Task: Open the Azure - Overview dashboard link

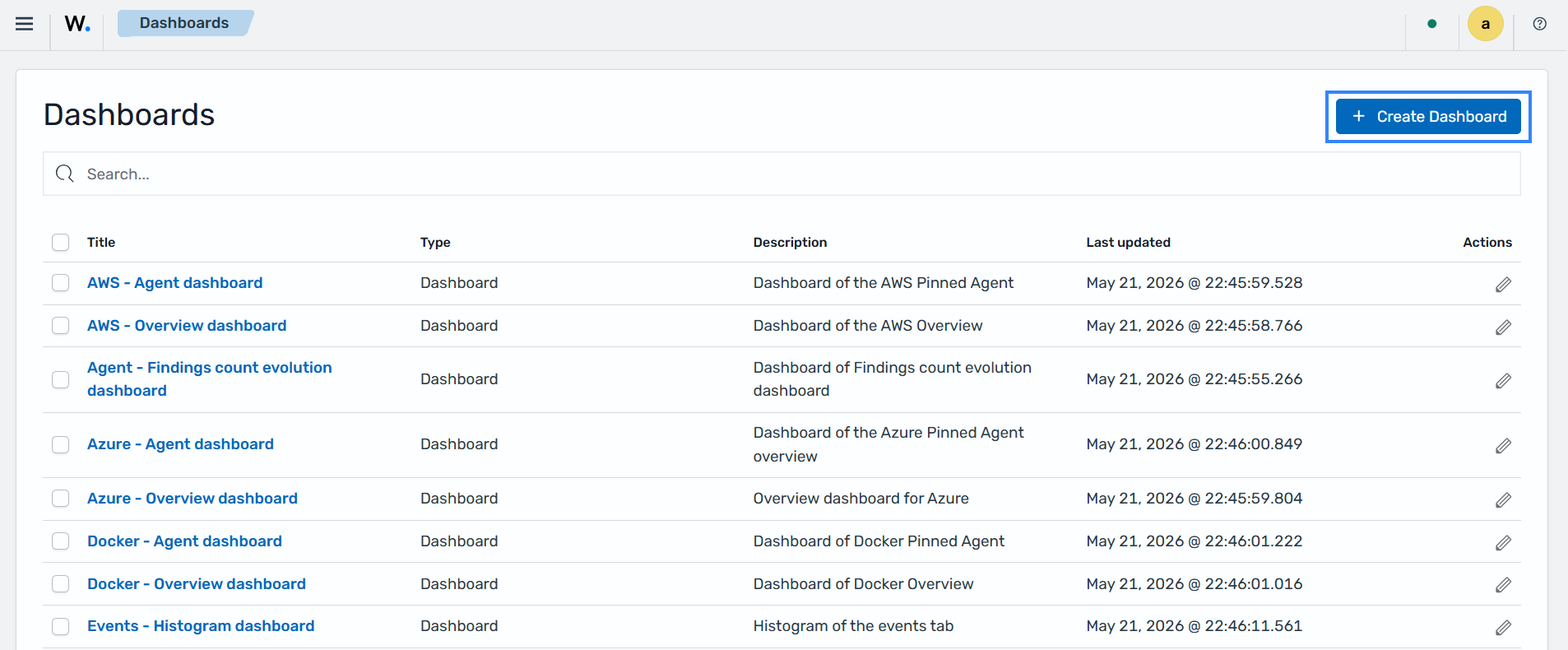Action: coord(193,499)
